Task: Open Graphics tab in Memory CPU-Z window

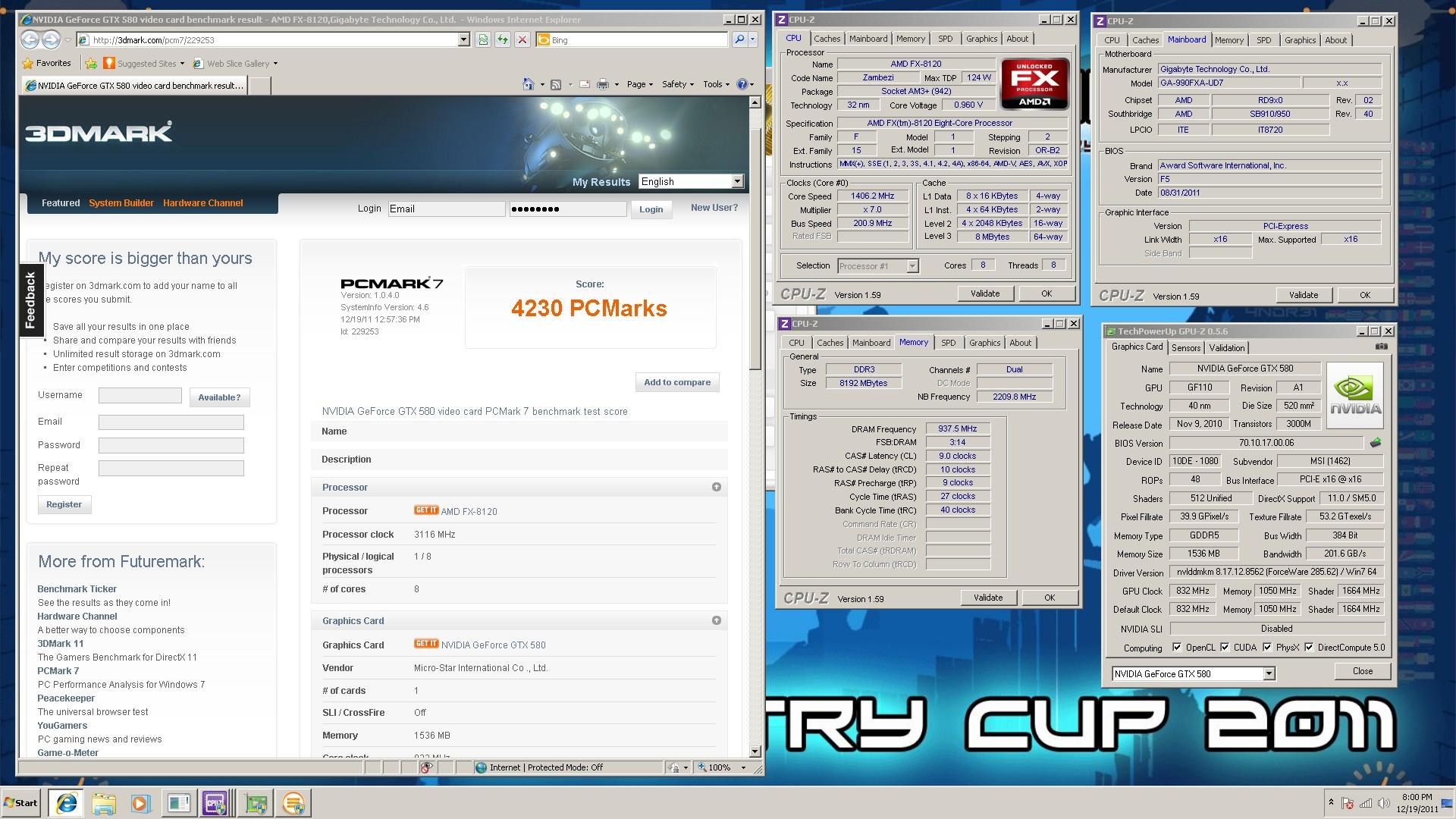Action: [x=984, y=343]
